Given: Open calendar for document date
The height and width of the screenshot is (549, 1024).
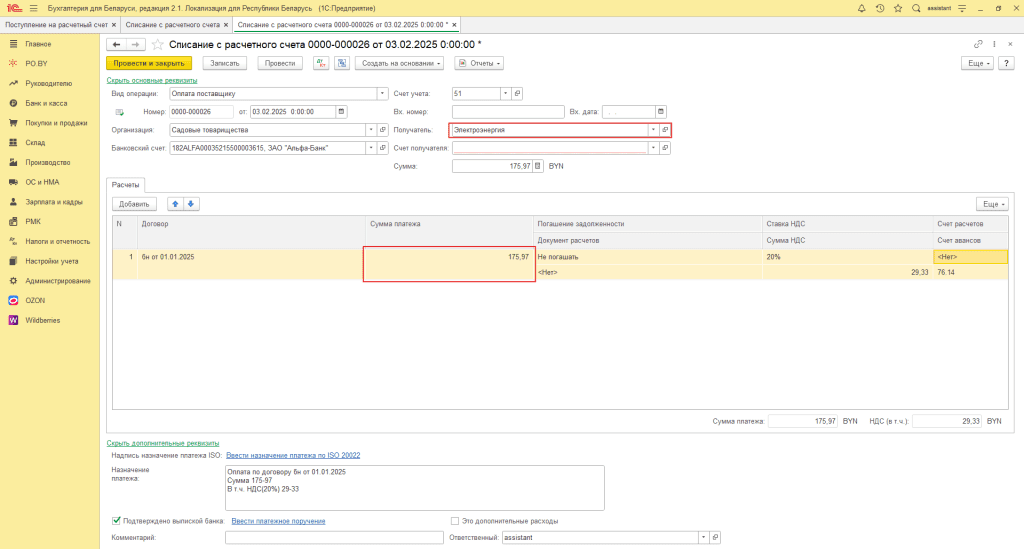Looking at the screenshot, I should tap(341, 112).
